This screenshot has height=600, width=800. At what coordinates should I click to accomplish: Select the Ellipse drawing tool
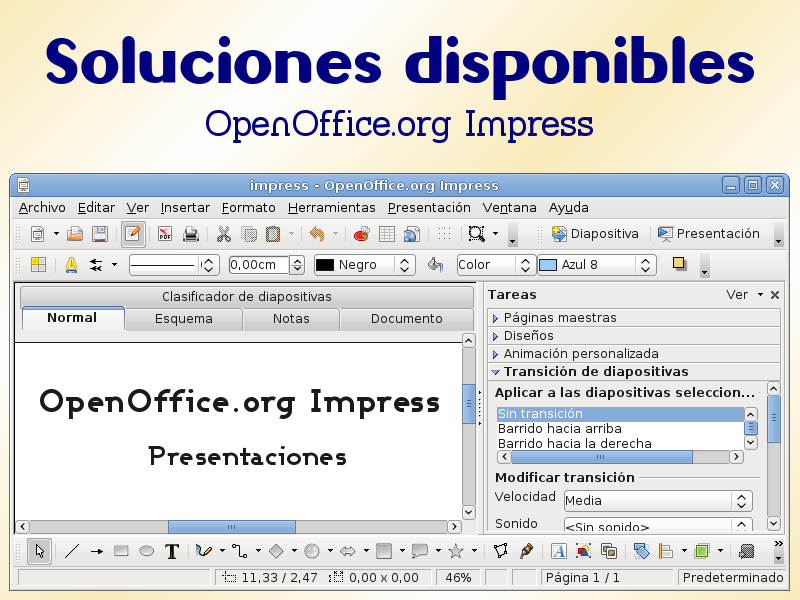tap(146, 551)
